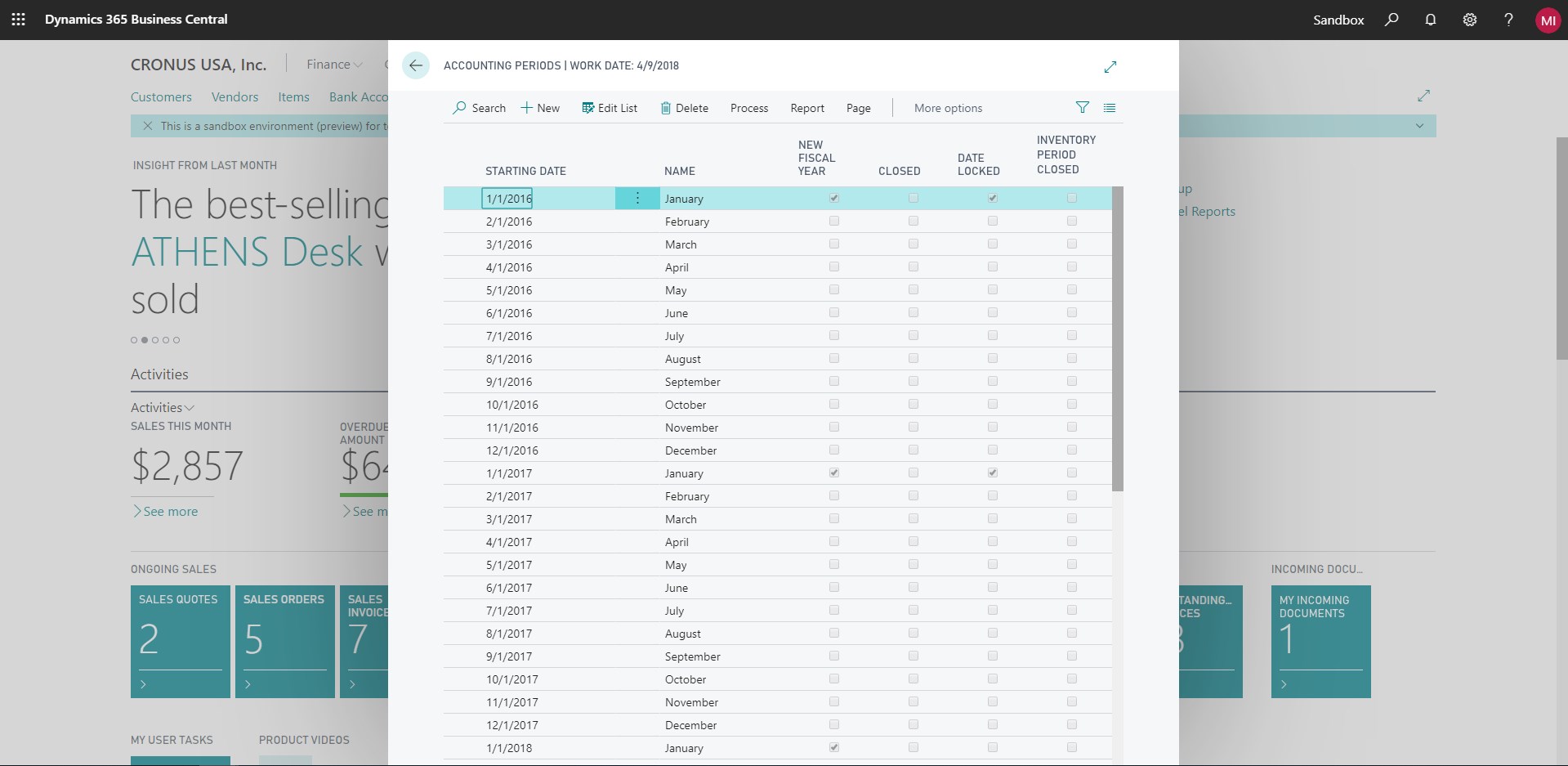
Task: Sort by Name column header
Action: click(680, 171)
